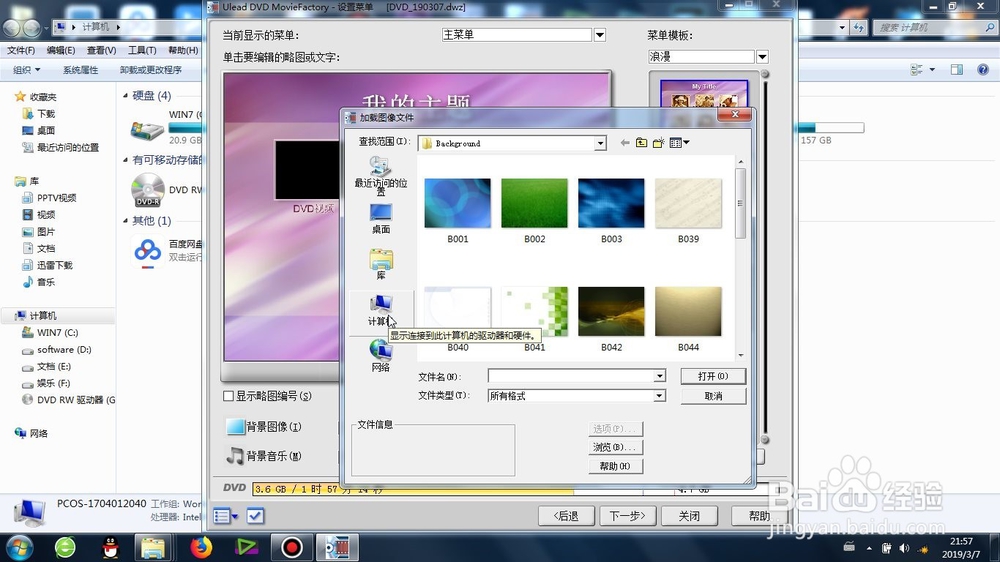This screenshot has height=562, width=1000.
Task: Click the Open button in file dialog
Action: [713, 376]
